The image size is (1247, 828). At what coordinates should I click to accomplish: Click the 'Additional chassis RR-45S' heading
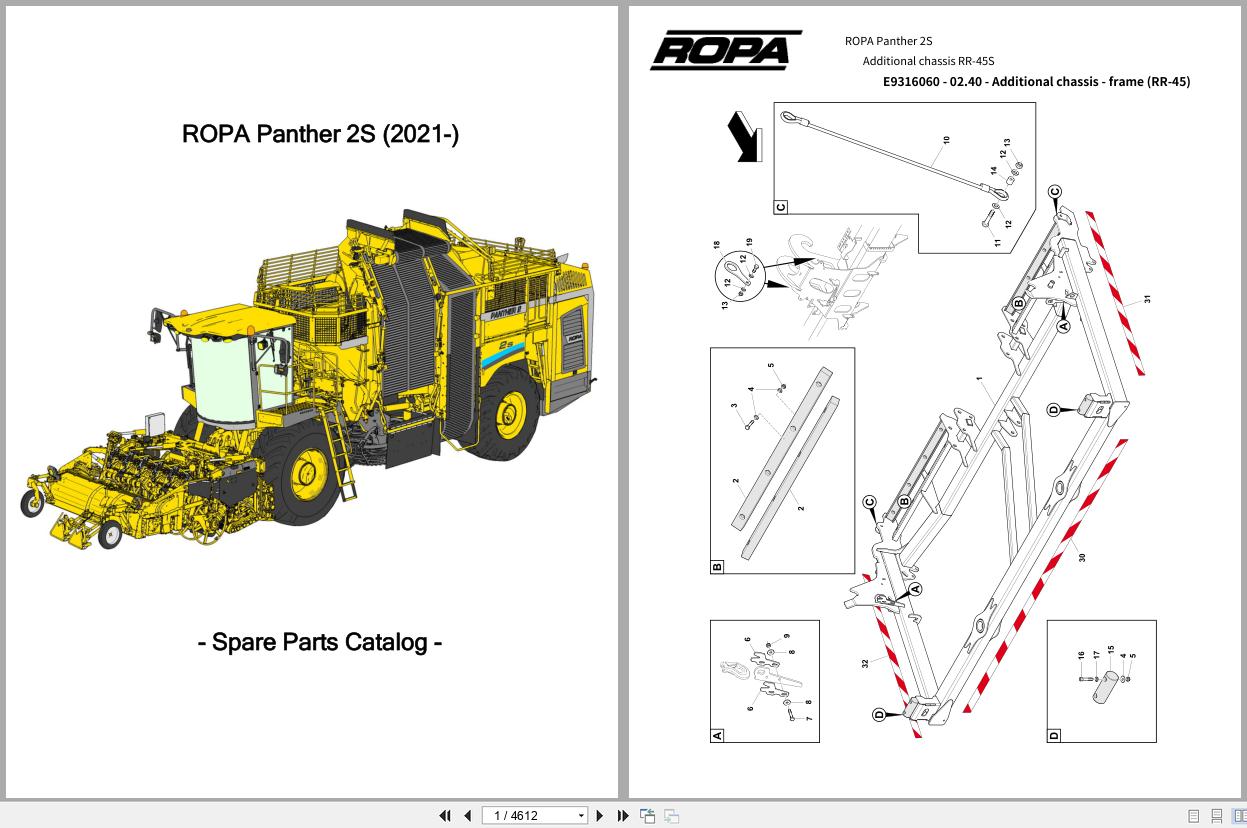pyautogui.click(x=929, y=61)
